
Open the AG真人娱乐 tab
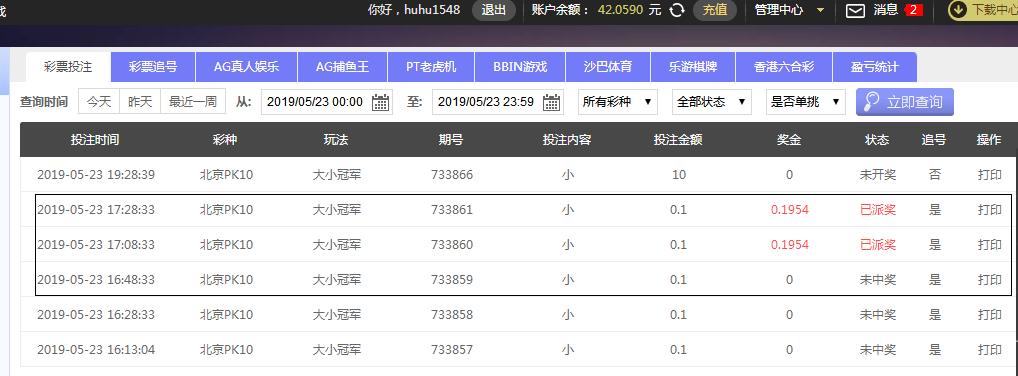tap(246, 67)
